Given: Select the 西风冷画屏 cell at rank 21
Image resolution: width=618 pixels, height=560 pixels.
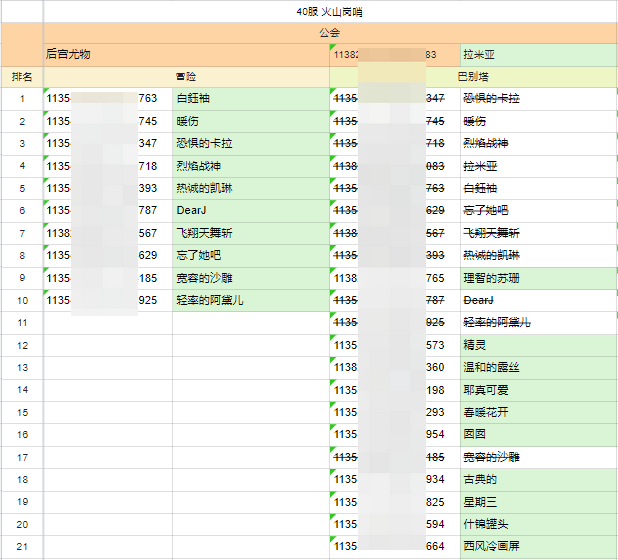Looking at the screenshot, I should tap(538, 546).
